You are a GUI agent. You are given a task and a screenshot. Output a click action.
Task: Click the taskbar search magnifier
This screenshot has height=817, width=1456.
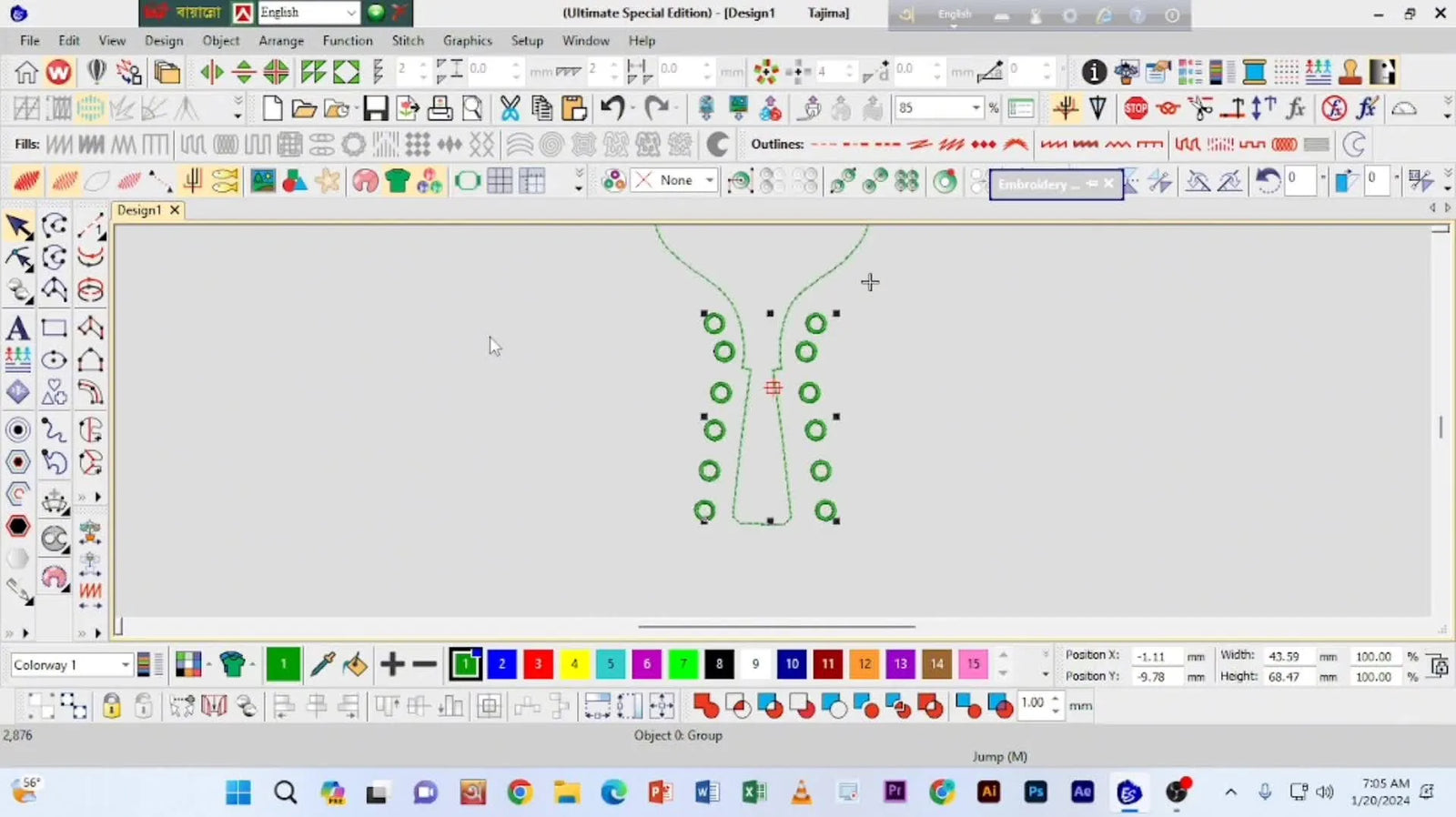coord(286,792)
